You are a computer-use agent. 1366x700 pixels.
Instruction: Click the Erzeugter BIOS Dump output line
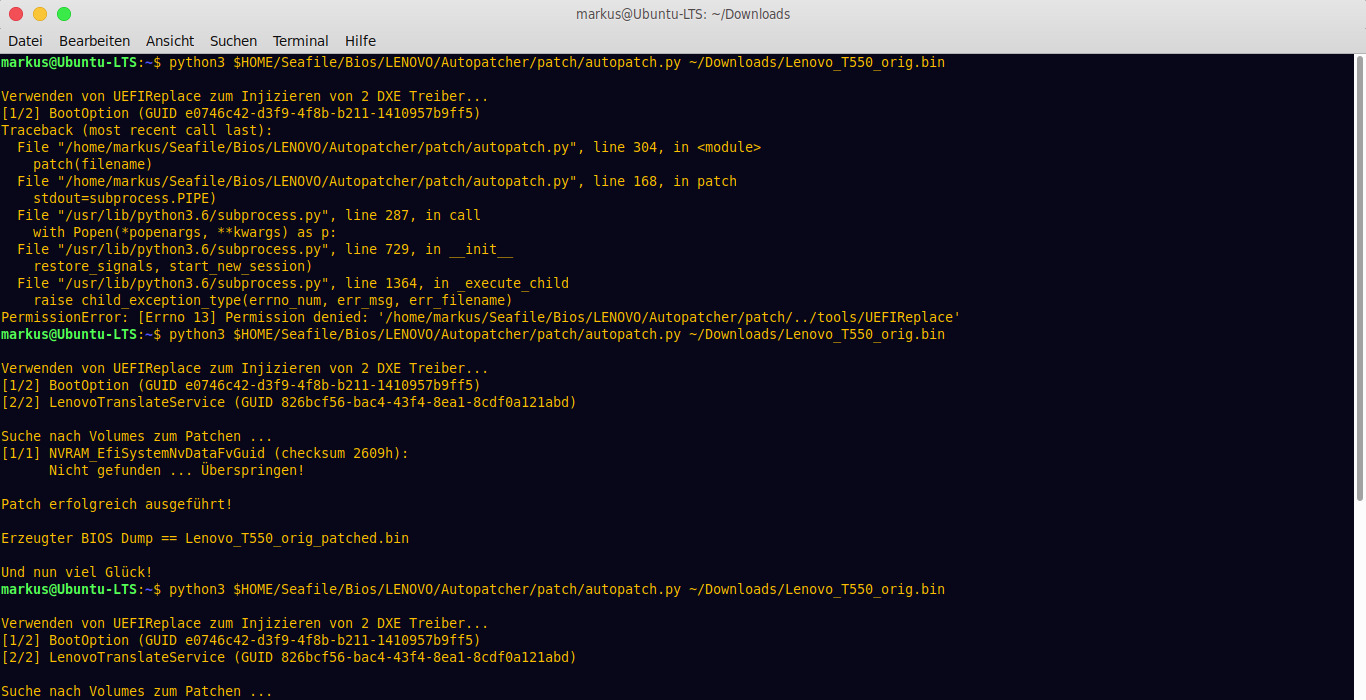click(205, 538)
